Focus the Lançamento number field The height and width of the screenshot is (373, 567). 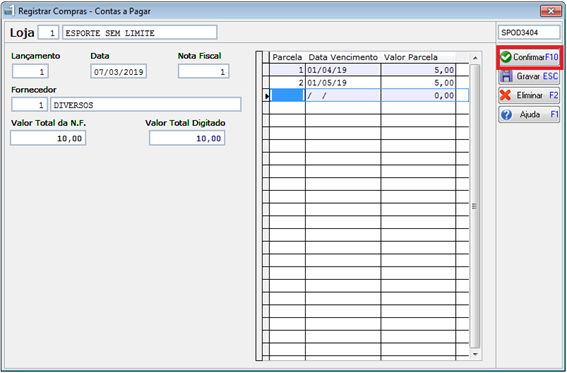coord(30,72)
